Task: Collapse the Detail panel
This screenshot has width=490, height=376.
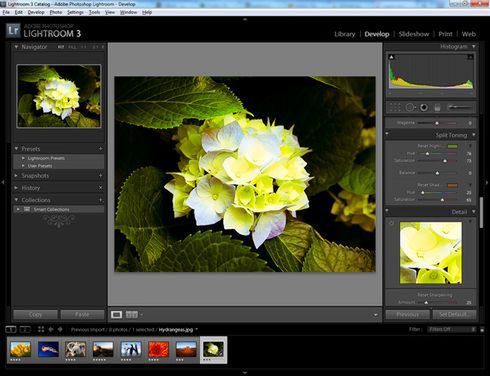Action: click(x=474, y=212)
